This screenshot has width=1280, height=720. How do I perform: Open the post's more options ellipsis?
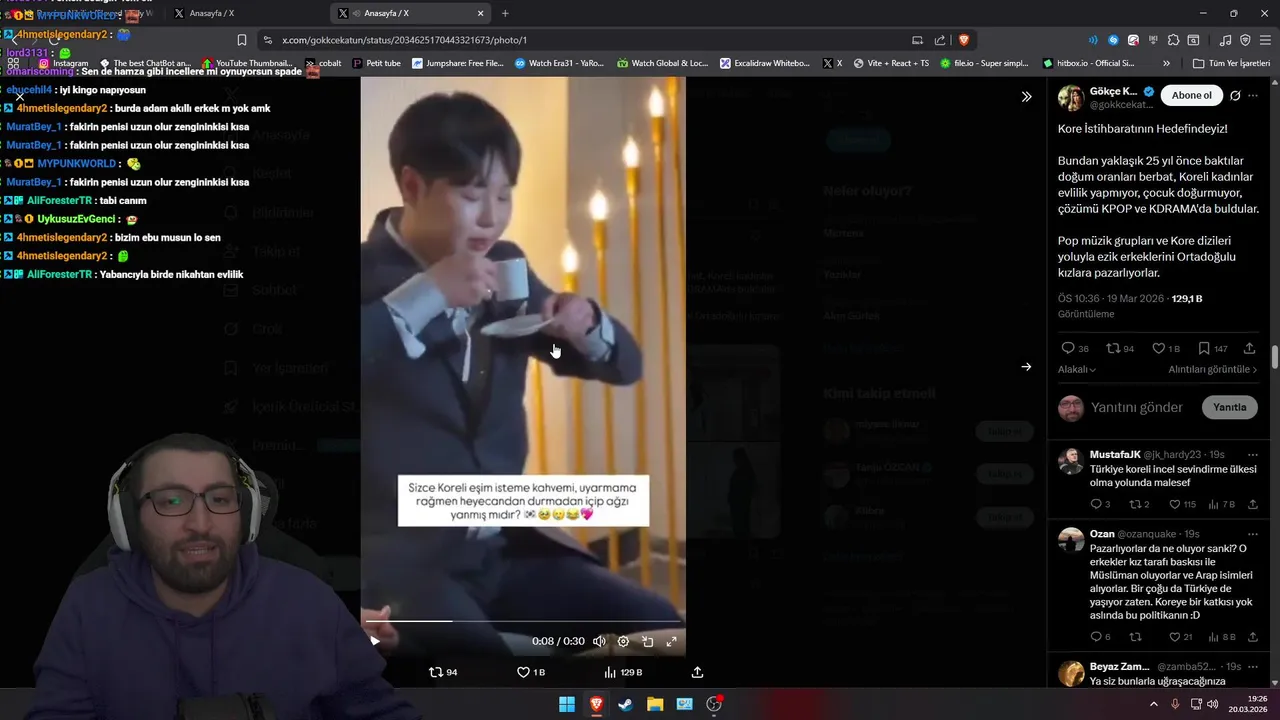(1253, 96)
